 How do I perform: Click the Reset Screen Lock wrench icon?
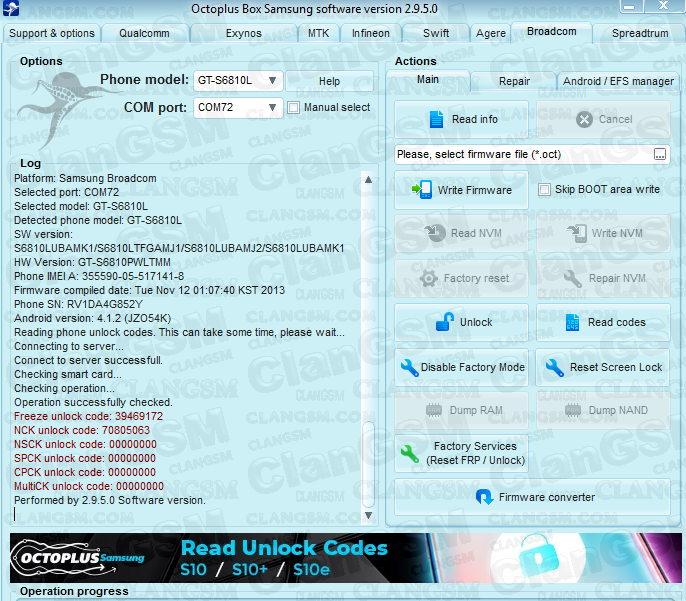(x=554, y=367)
